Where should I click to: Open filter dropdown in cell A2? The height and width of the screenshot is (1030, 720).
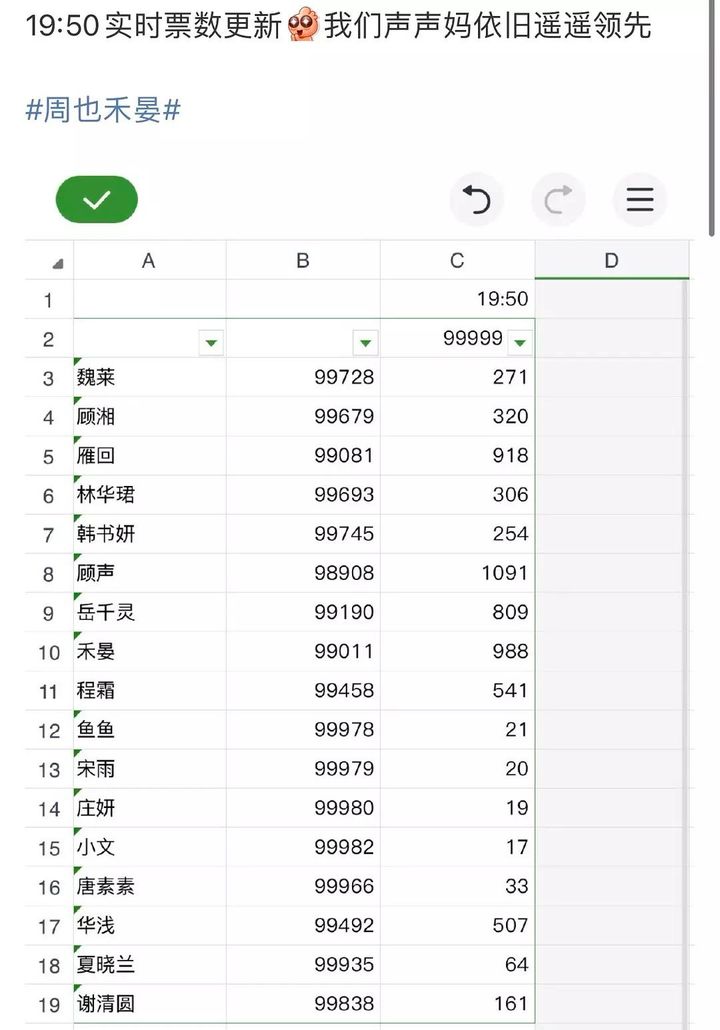211,342
